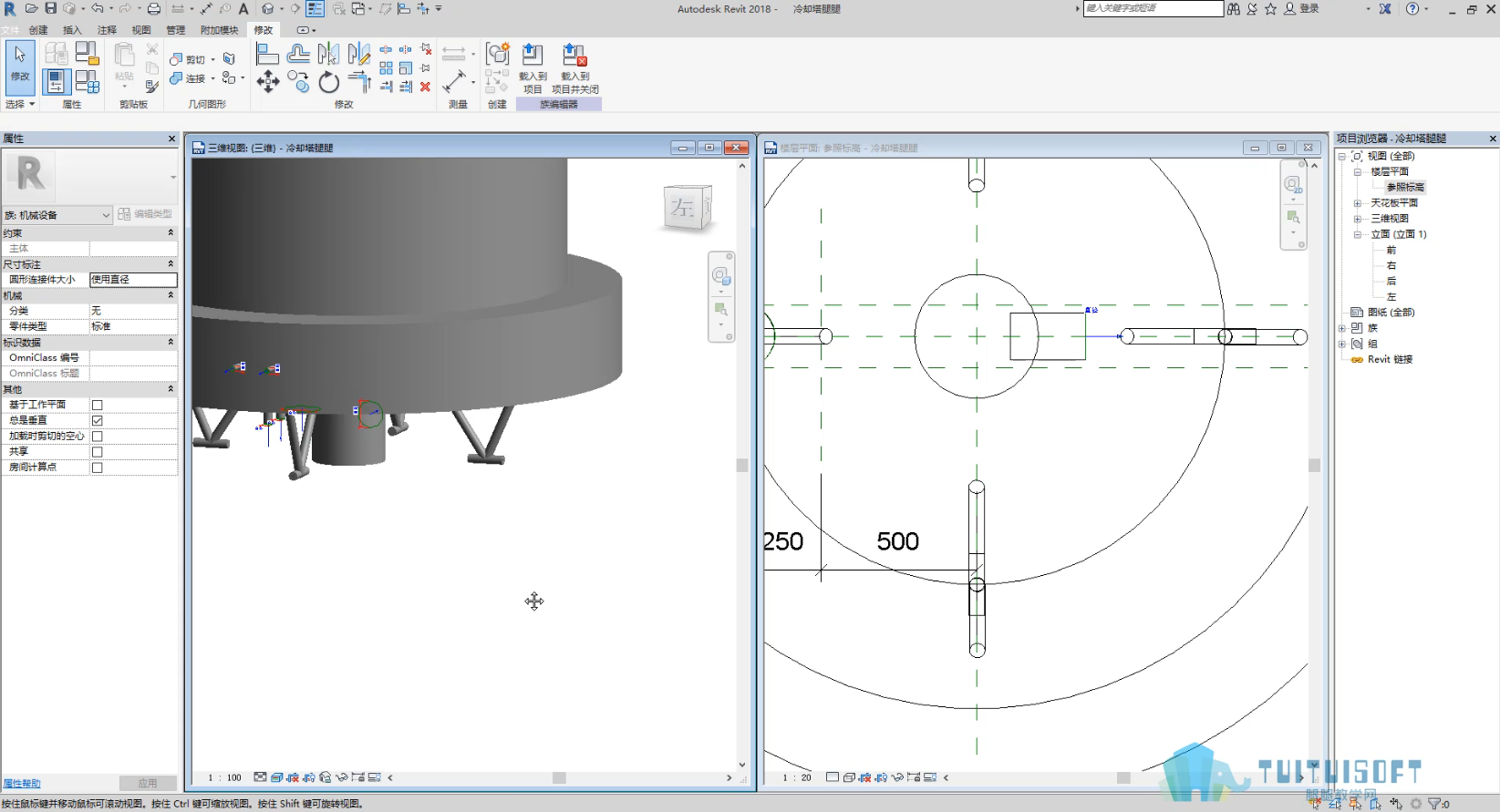The height and width of the screenshot is (812, 1500).
Task: Enable the 基于工作平面 checkbox
Action: (x=97, y=405)
